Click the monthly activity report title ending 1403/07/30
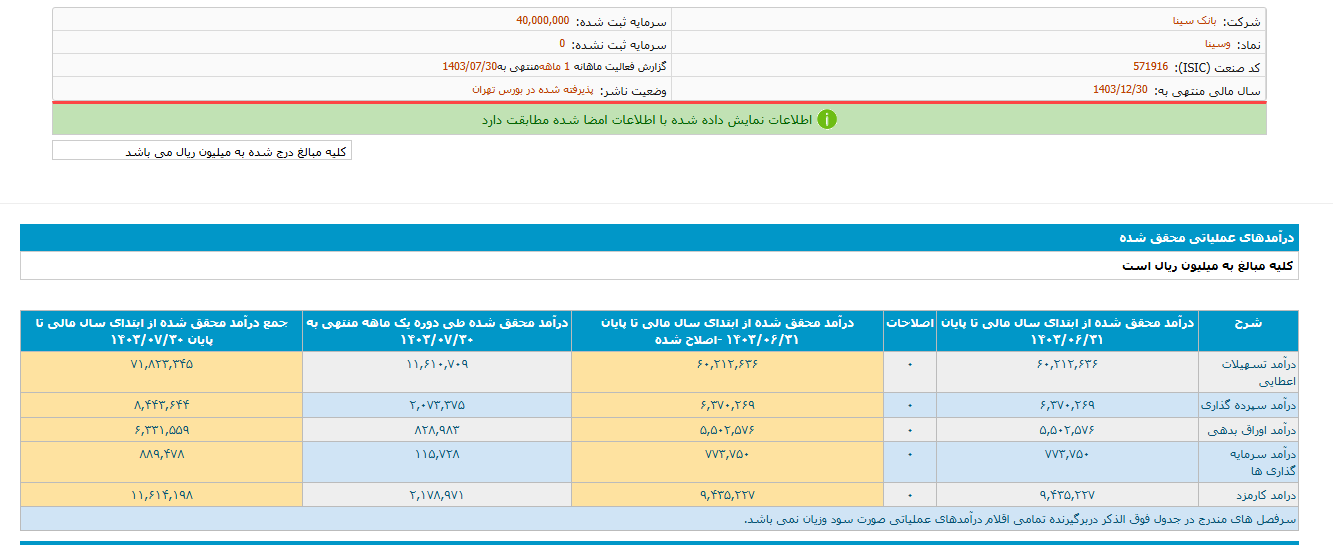This screenshot has height=545, width=1333. pyautogui.click(x=555, y=67)
